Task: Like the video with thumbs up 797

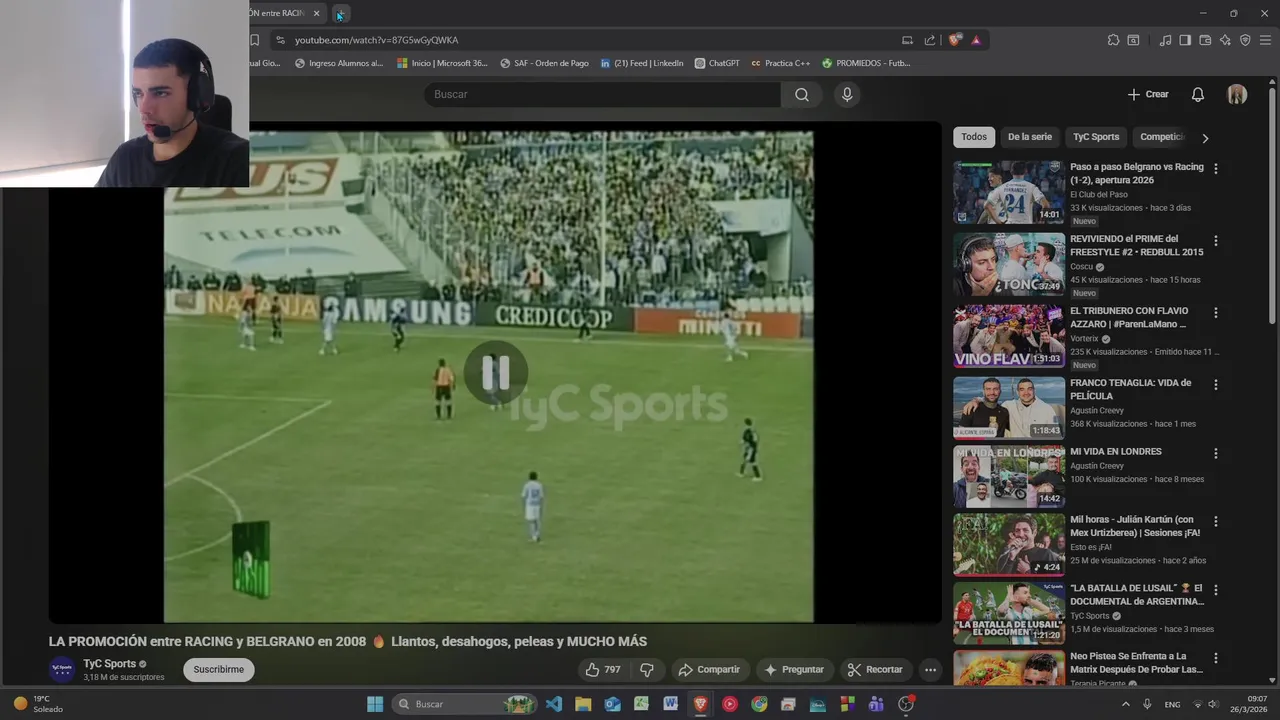Action: [x=603, y=670]
